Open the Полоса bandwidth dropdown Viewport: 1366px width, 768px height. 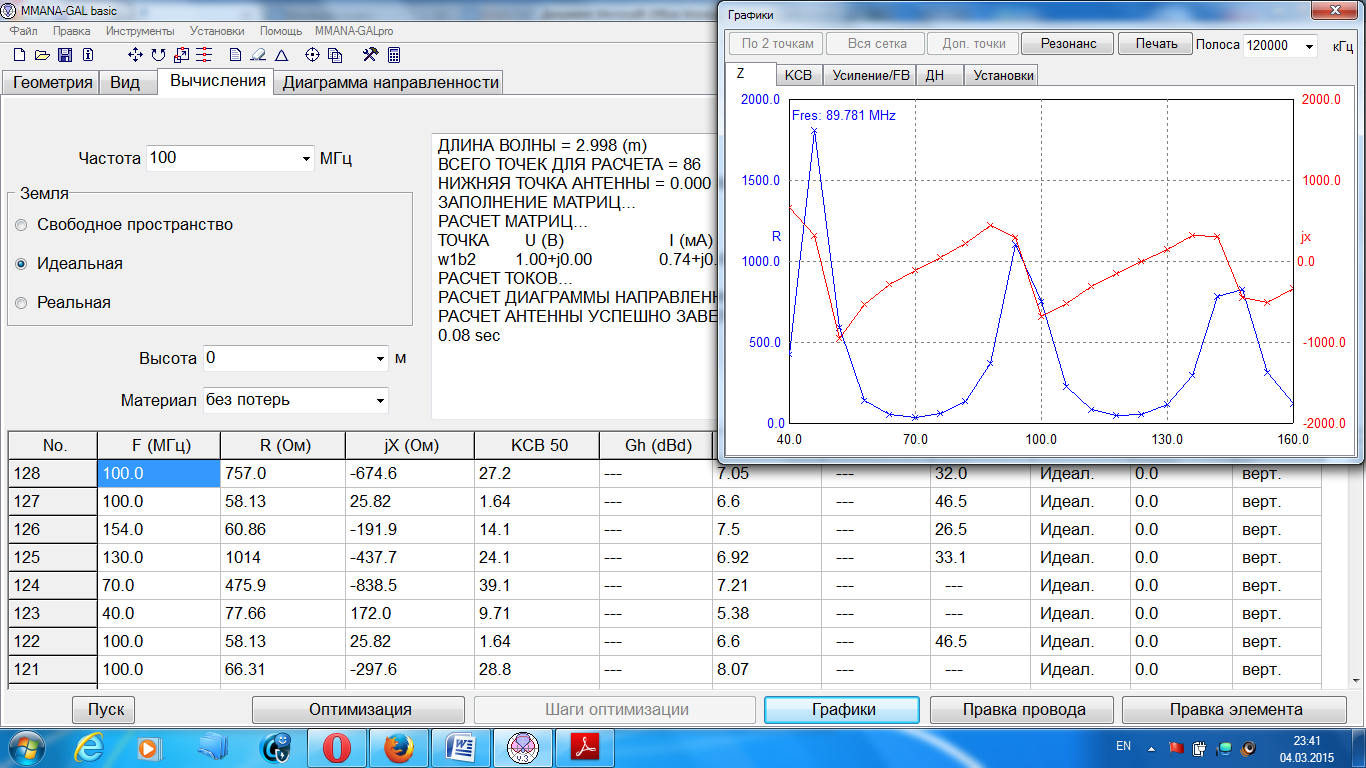[1309, 46]
